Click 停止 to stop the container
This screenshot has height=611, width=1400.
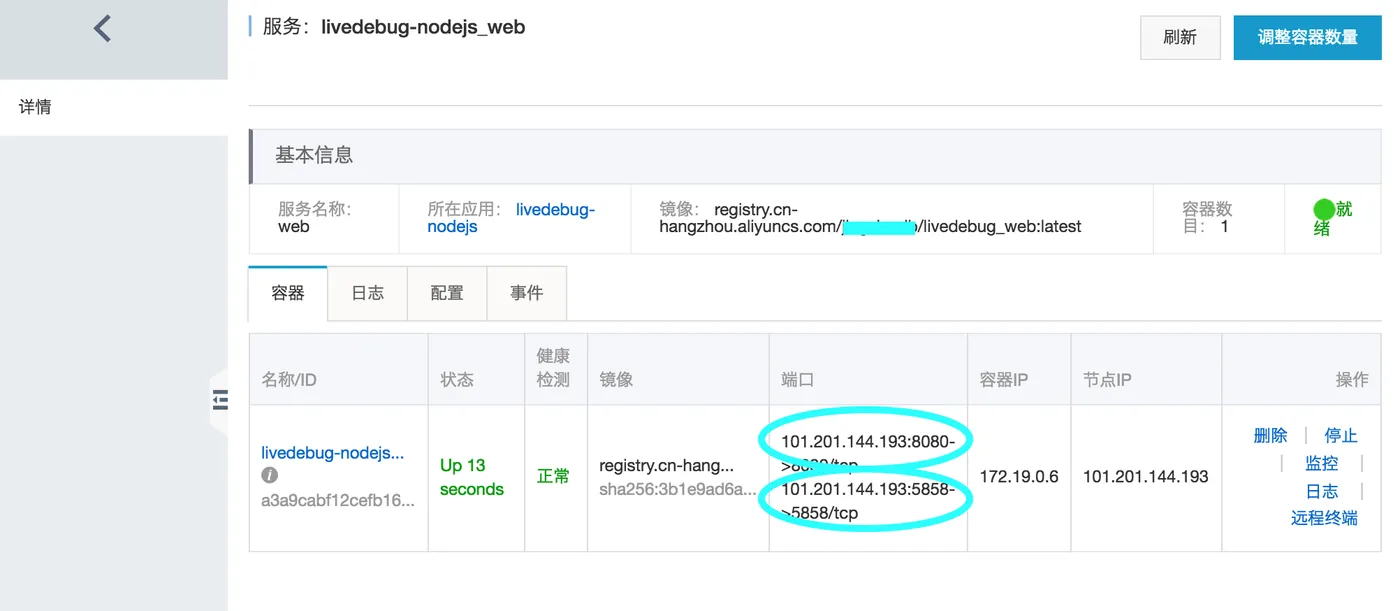[x=1341, y=436]
